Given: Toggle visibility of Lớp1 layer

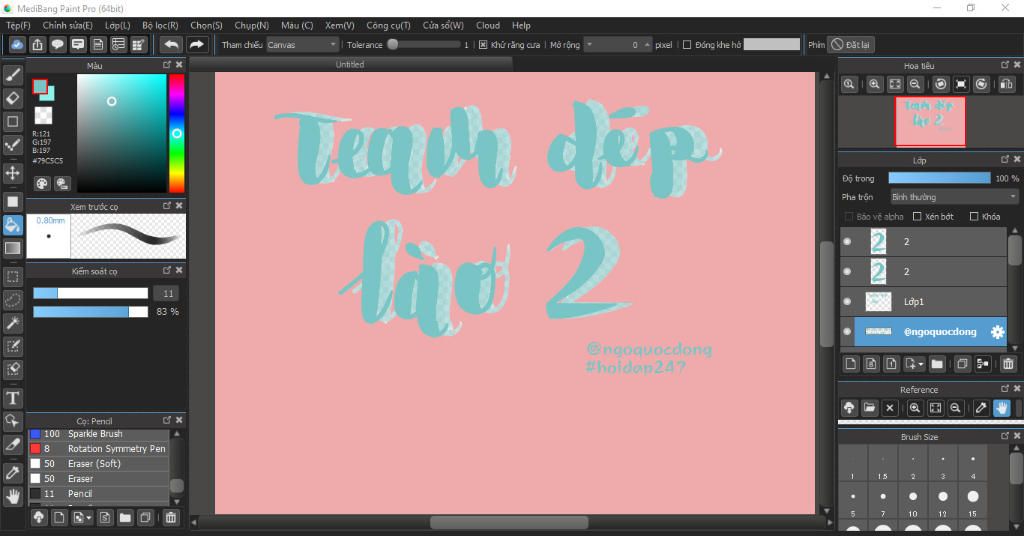Looking at the screenshot, I should click(x=847, y=302).
